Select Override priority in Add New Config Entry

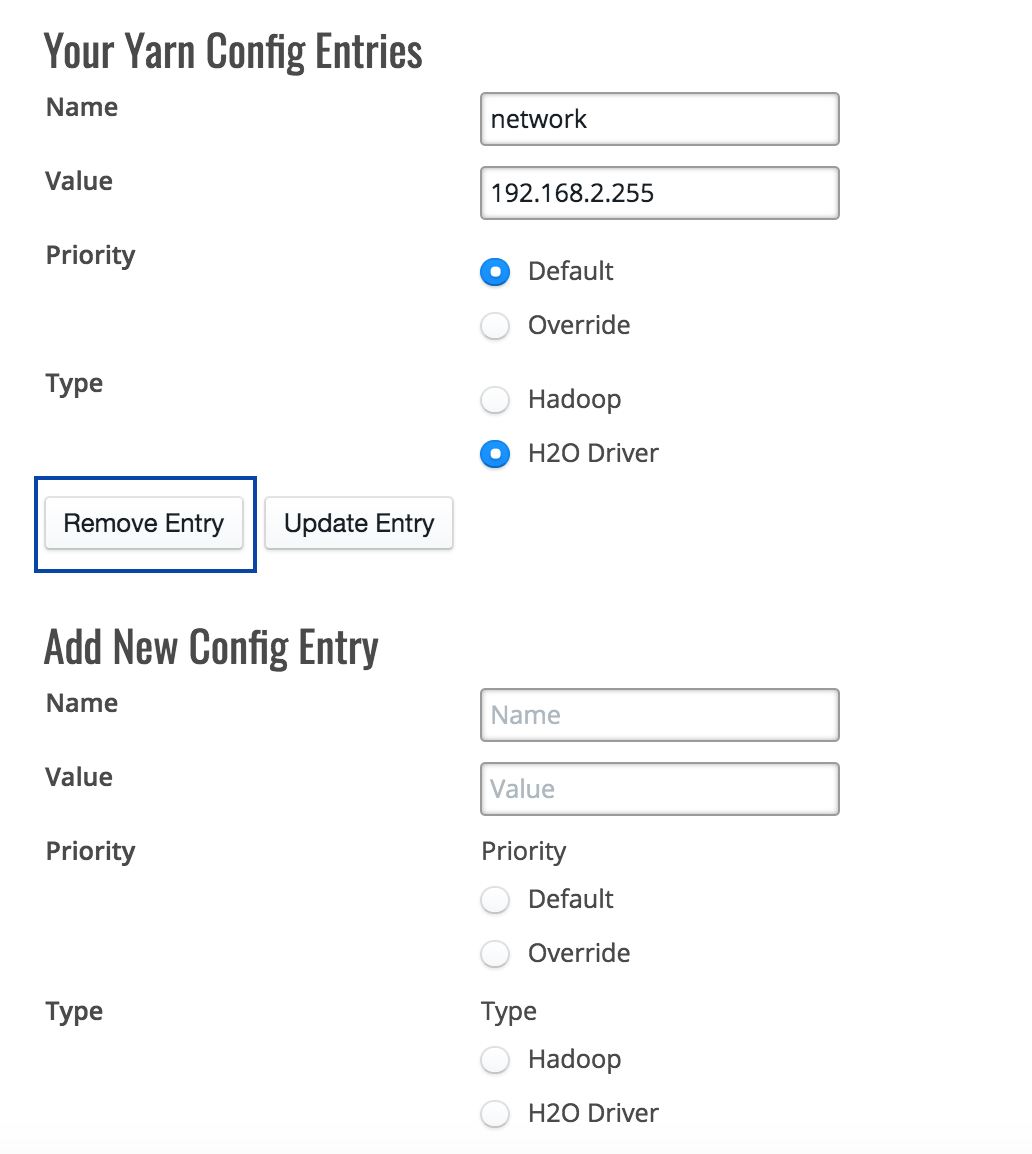(495, 954)
